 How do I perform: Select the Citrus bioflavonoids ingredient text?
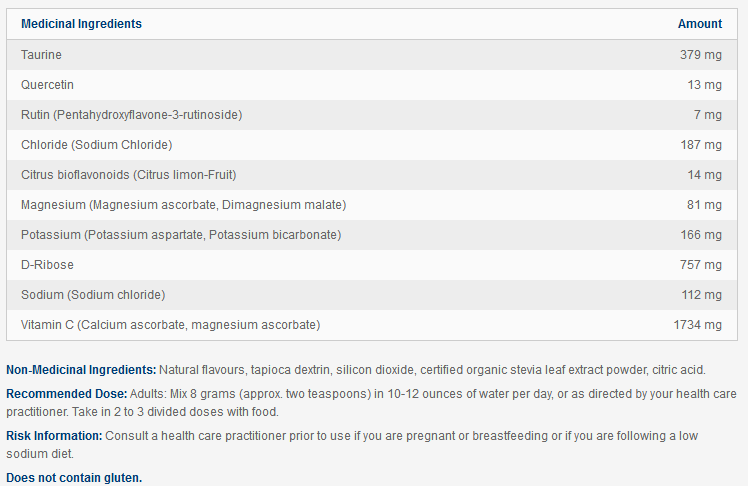(128, 175)
